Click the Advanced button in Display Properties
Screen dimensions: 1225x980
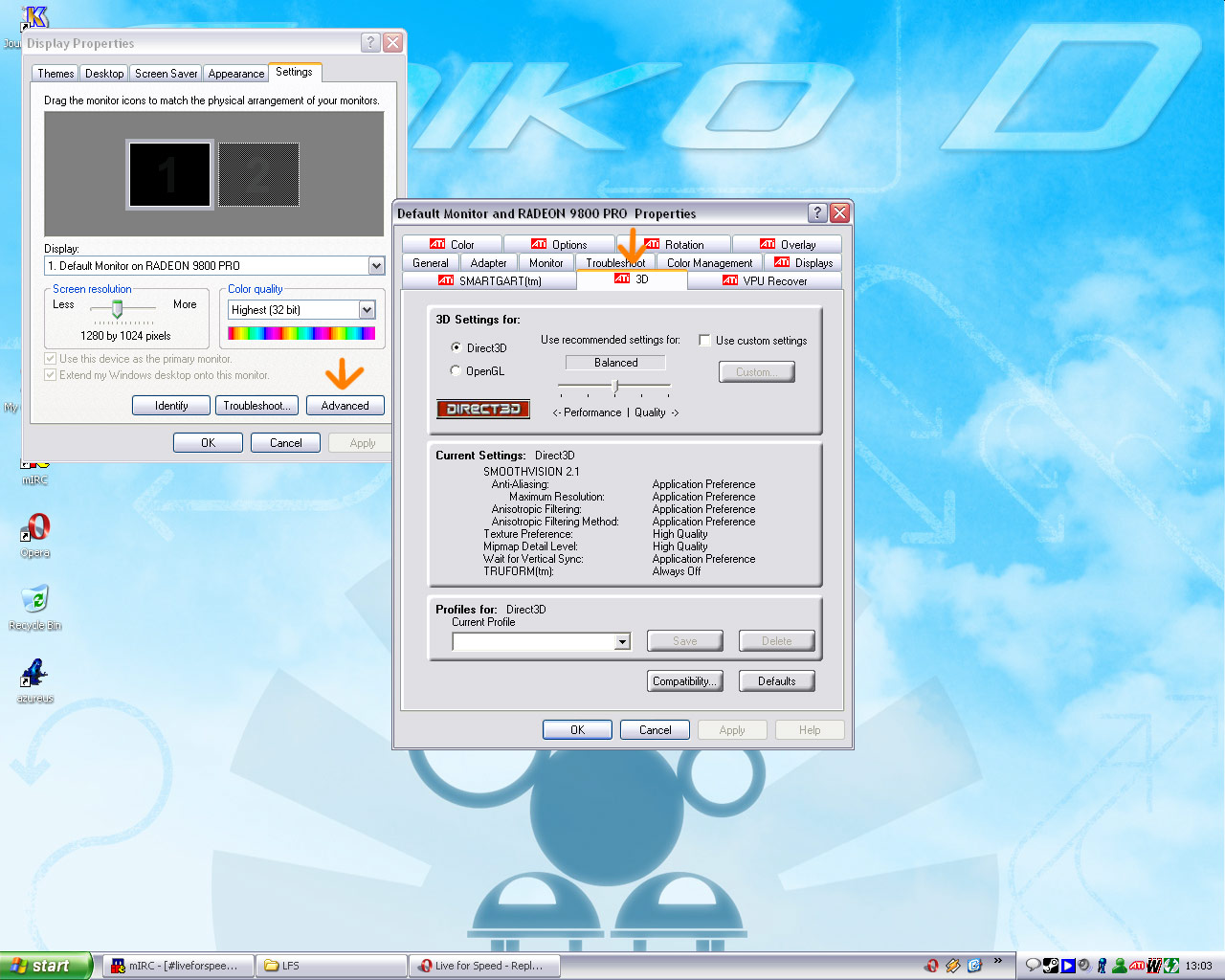(345, 406)
